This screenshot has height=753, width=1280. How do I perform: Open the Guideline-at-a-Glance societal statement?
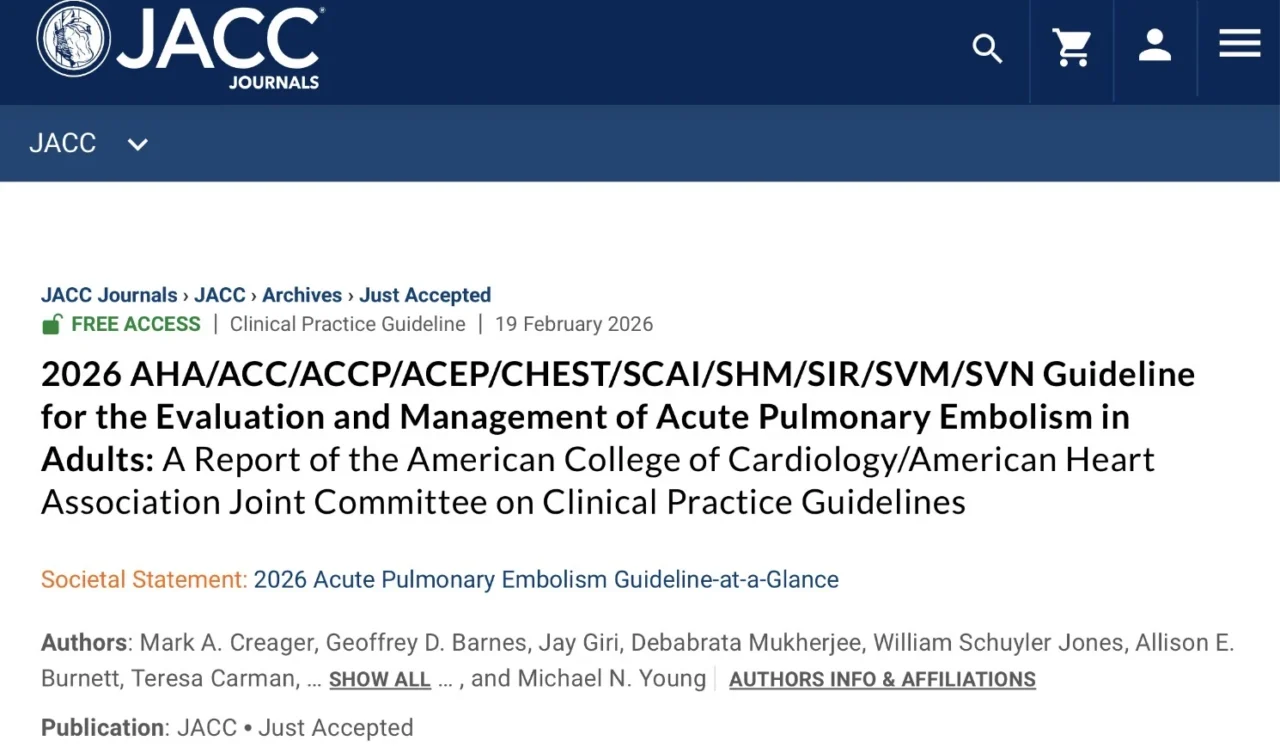pos(546,579)
